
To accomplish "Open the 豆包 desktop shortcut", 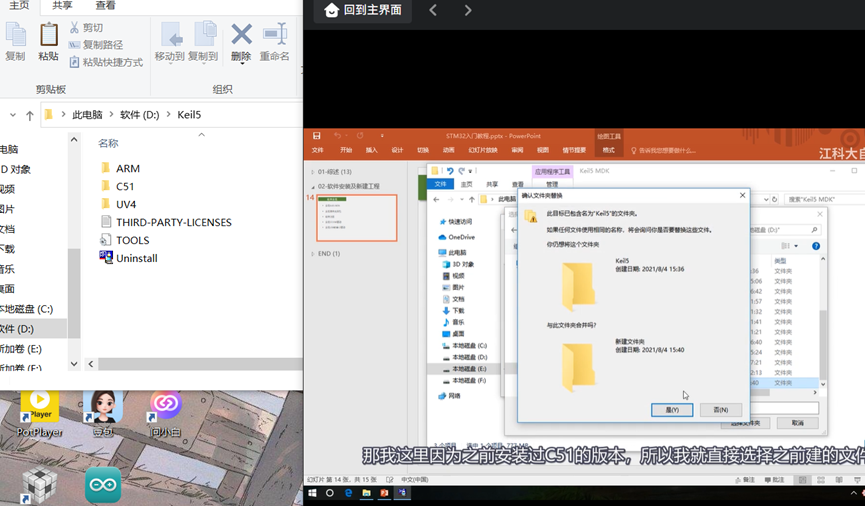I will (103, 414).
